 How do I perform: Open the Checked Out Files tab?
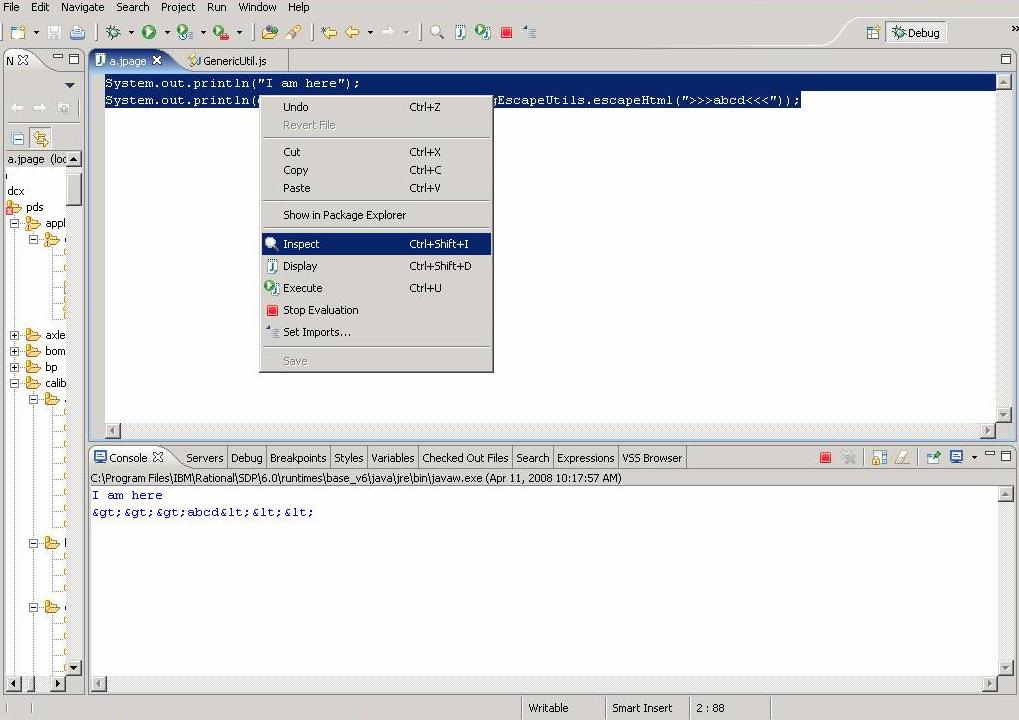pyautogui.click(x=465, y=458)
